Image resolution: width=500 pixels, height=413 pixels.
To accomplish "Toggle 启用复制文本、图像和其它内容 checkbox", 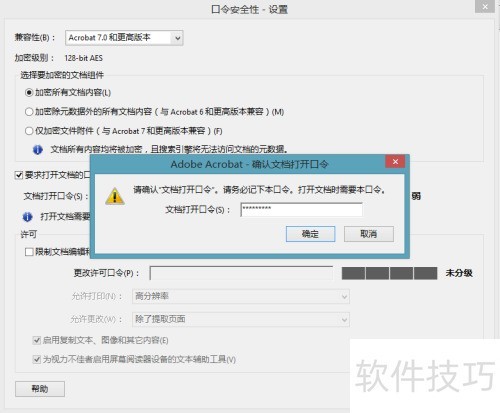I will click(37, 340).
